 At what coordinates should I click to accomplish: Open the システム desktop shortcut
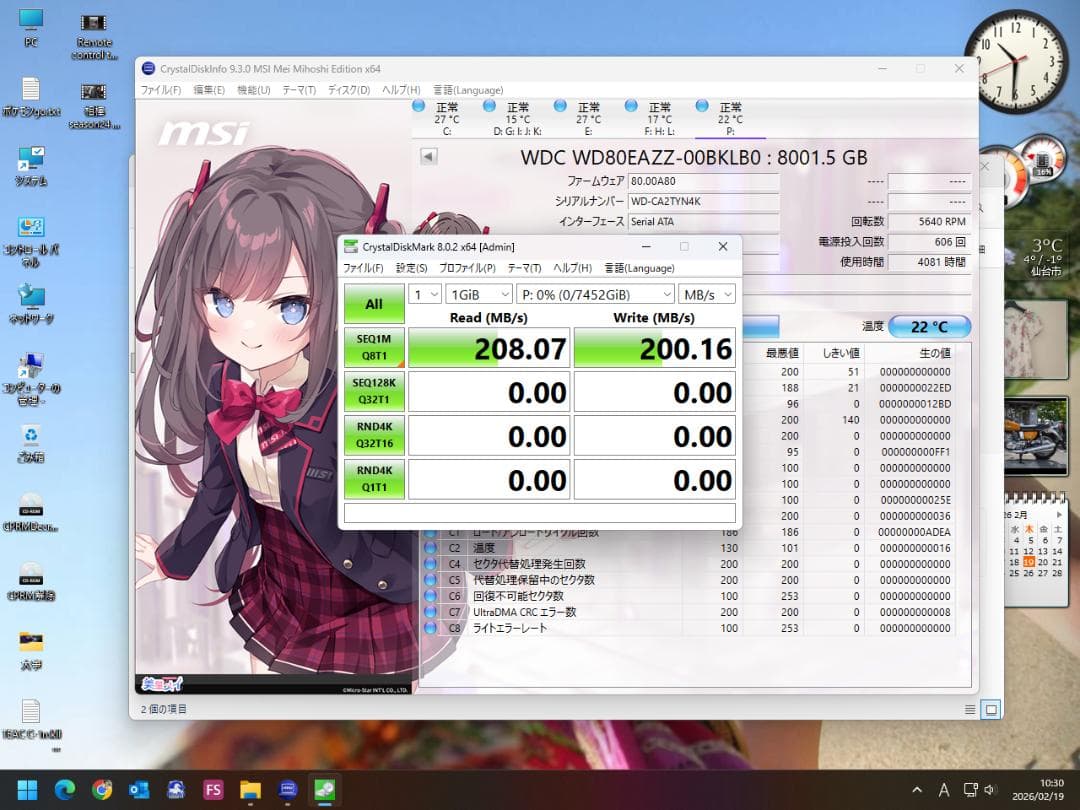[31, 166]
